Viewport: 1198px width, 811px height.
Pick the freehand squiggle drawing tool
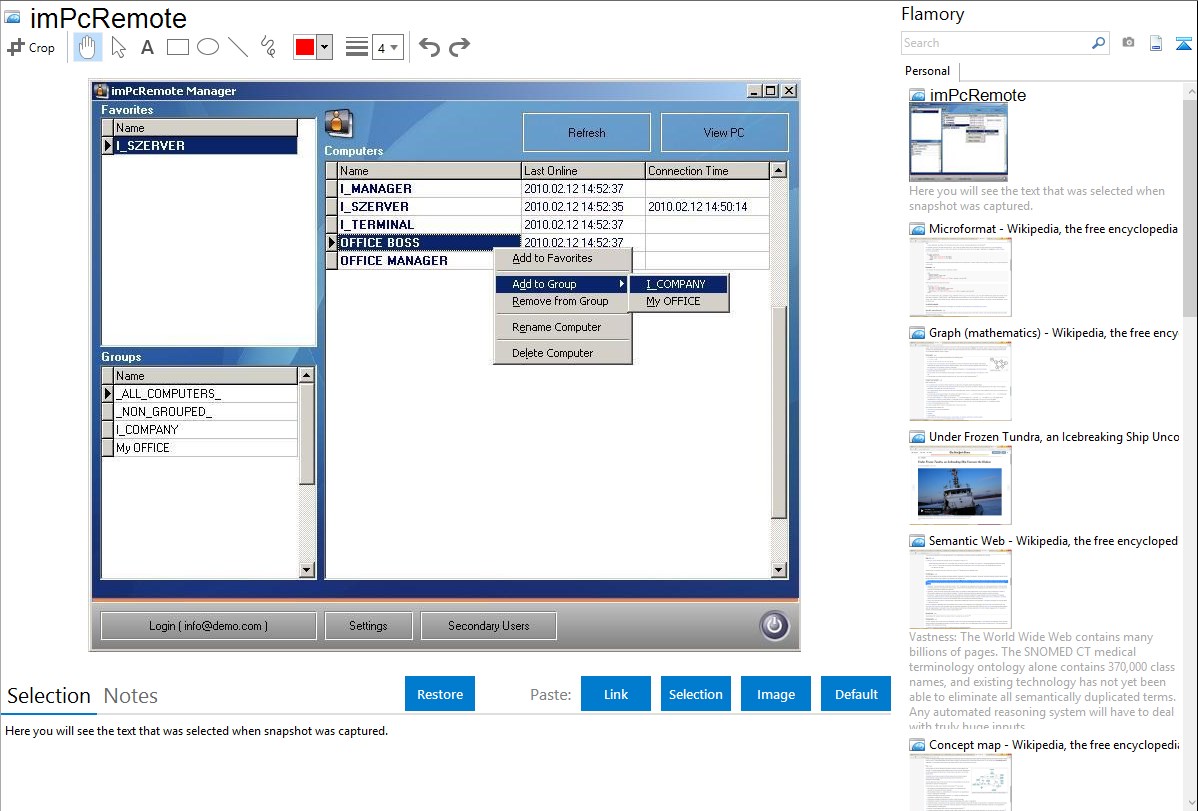[268, 47]
